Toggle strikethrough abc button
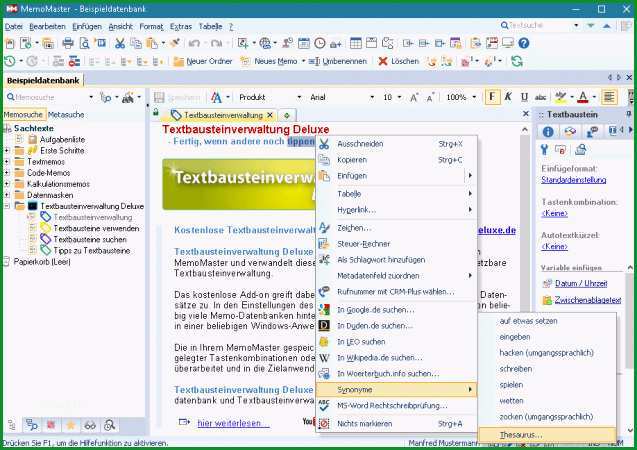Viewport: 637px width, 450px height. (x=540, y=97)
